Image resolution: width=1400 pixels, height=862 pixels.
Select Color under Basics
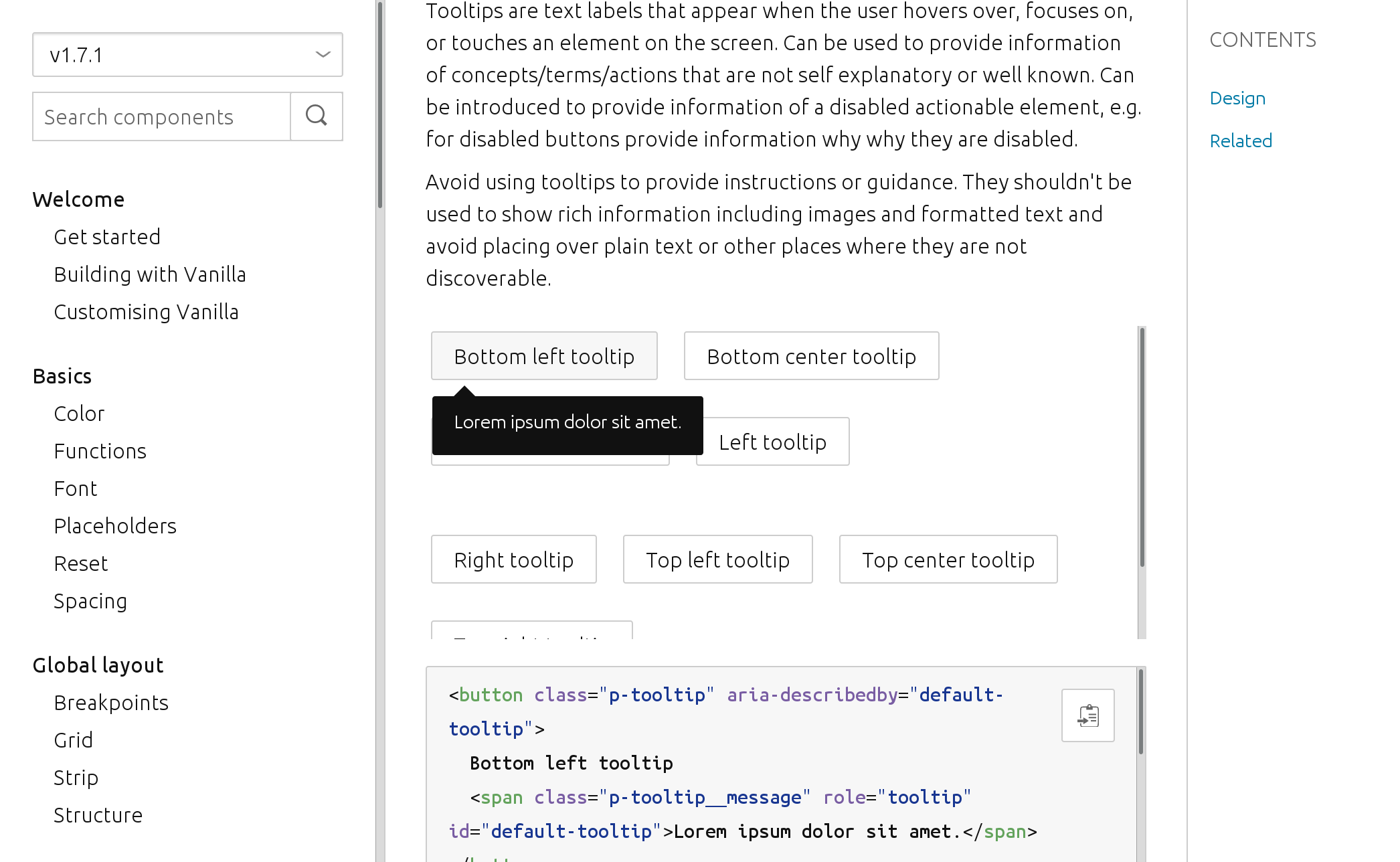[78, 413]
